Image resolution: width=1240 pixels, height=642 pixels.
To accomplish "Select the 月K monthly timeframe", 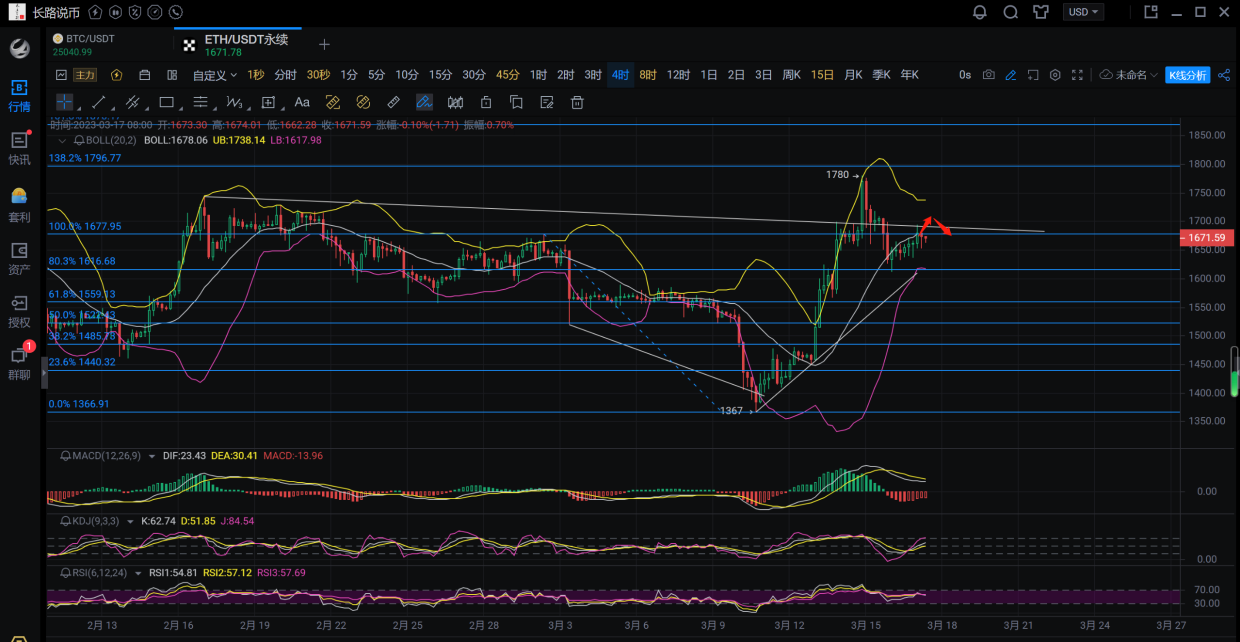I will coord(853,75).
